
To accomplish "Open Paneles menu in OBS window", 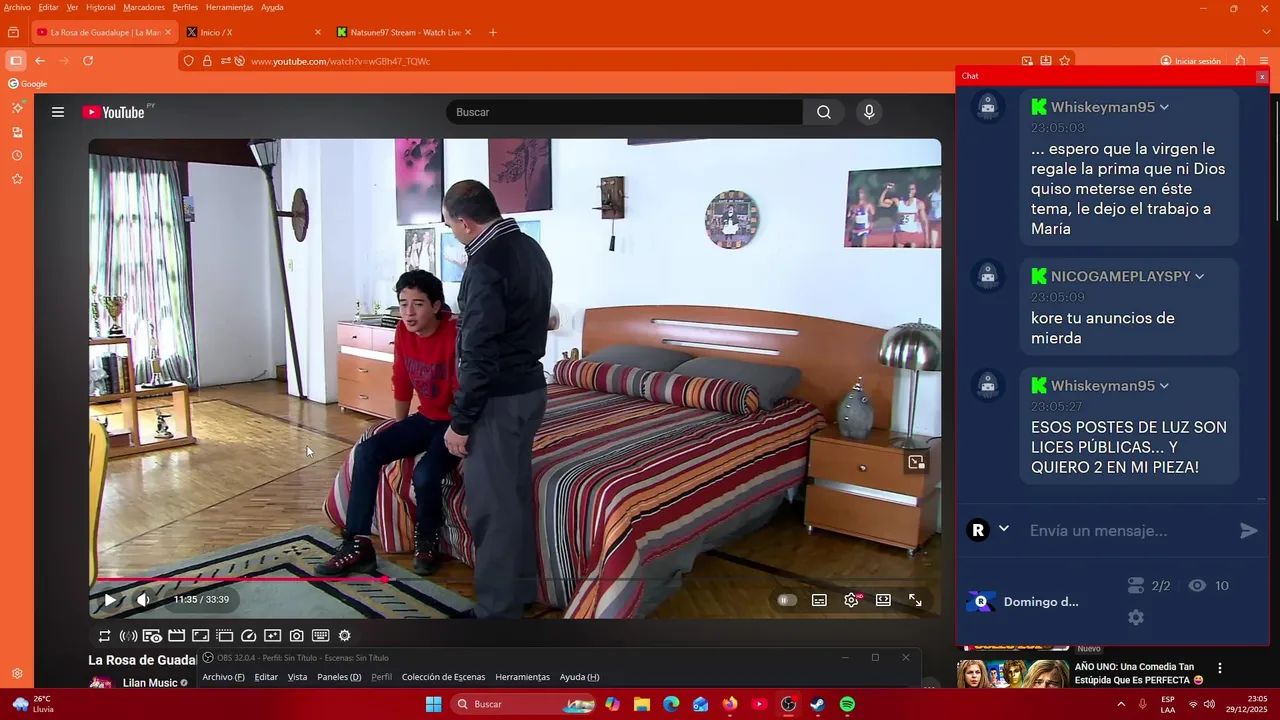I will (x=339, y=677).
